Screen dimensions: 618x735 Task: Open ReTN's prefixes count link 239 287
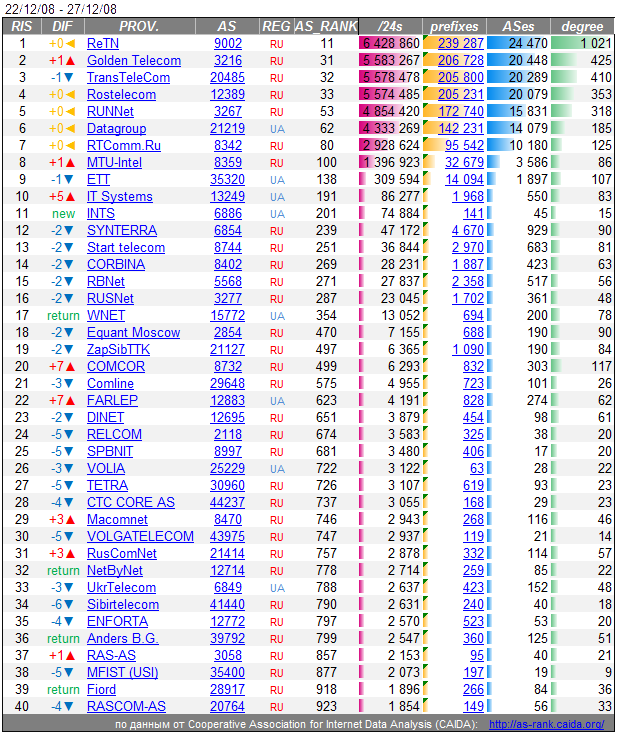pyautogui.click(x=460, y=44)
